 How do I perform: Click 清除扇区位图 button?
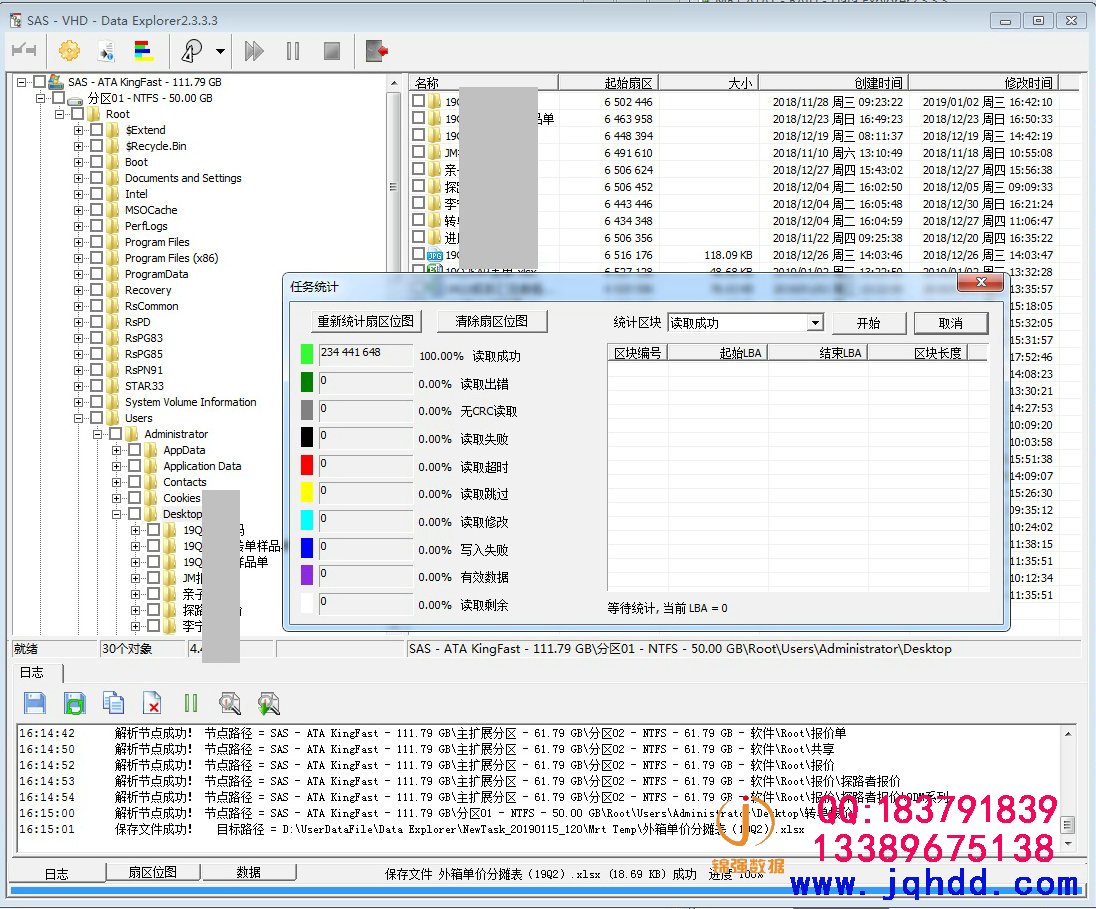491,322
